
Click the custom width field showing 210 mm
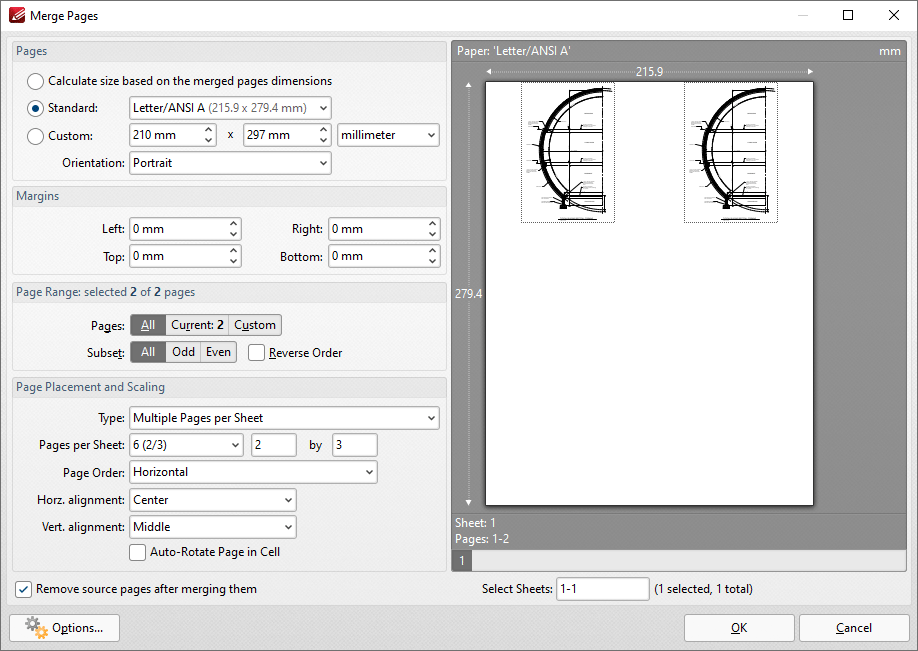tap(166, 135)
